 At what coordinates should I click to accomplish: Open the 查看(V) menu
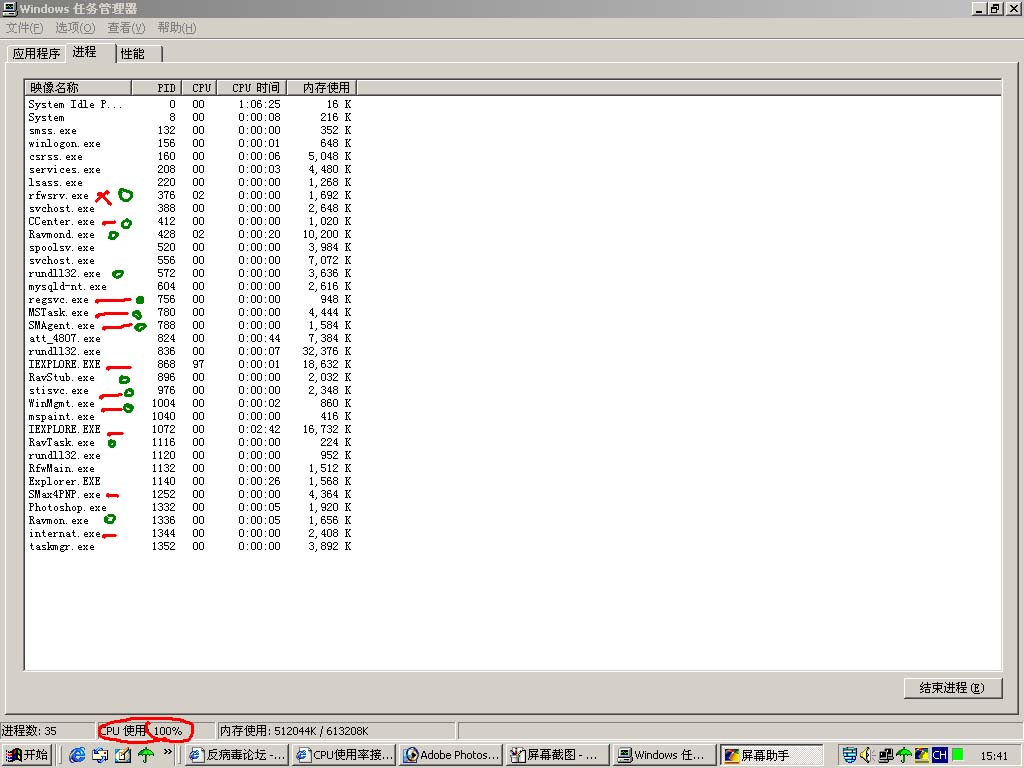click(x=126, y=27)
